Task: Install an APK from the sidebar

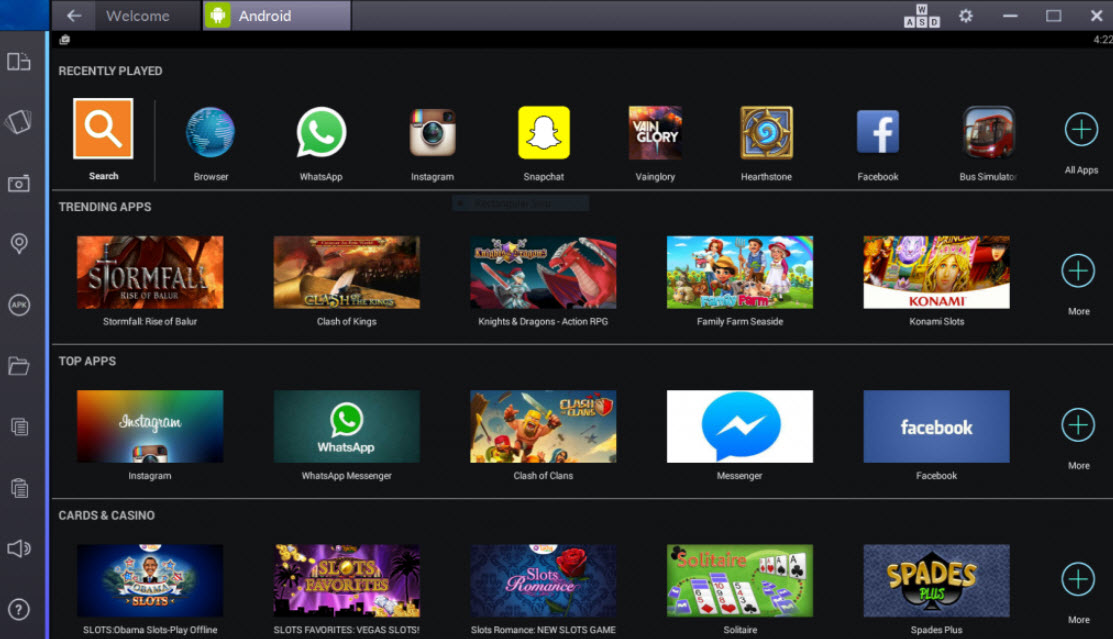Action: point(19,305)
